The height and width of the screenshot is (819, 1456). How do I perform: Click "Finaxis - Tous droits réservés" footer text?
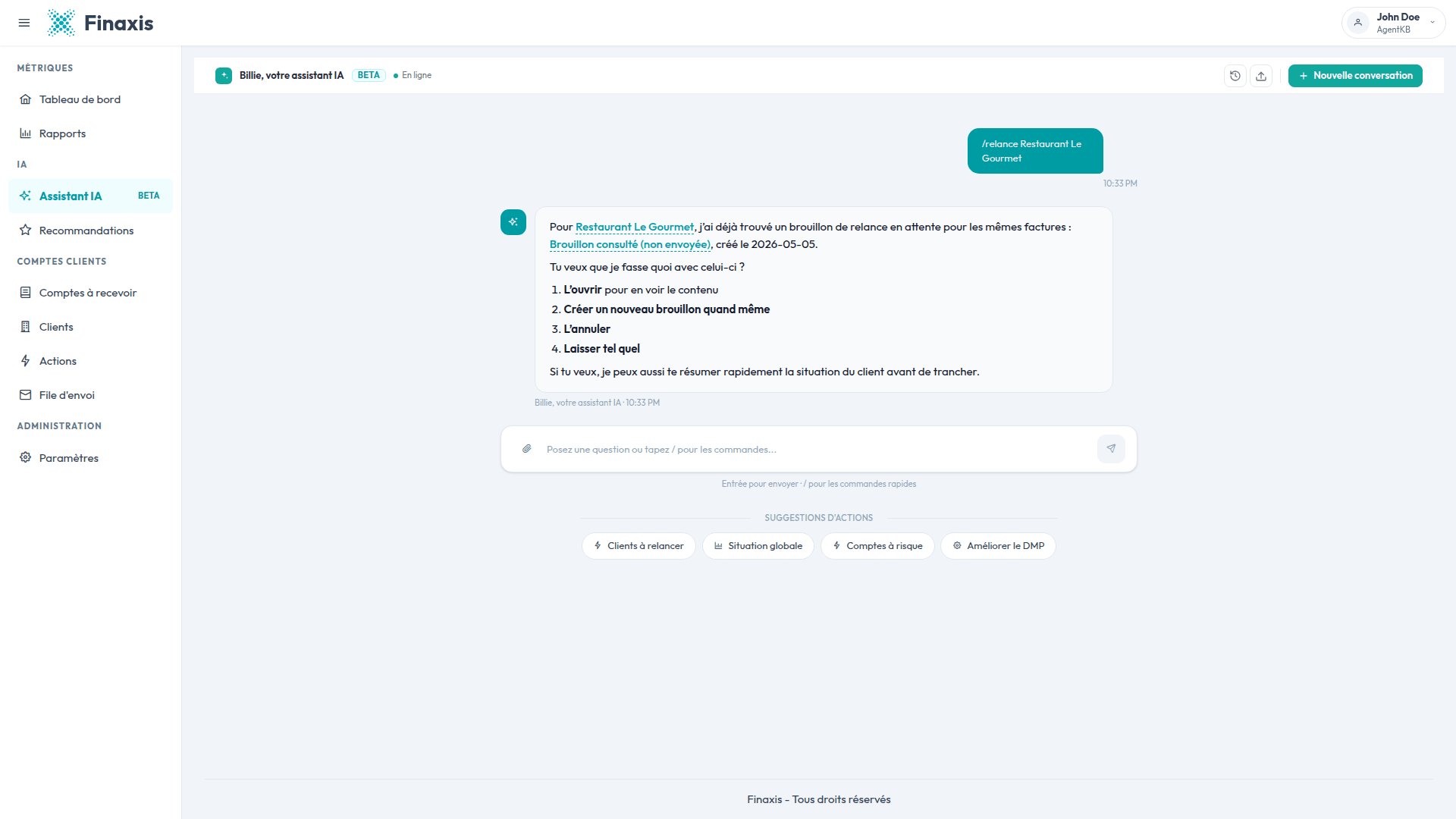click(x=819, y=799)
